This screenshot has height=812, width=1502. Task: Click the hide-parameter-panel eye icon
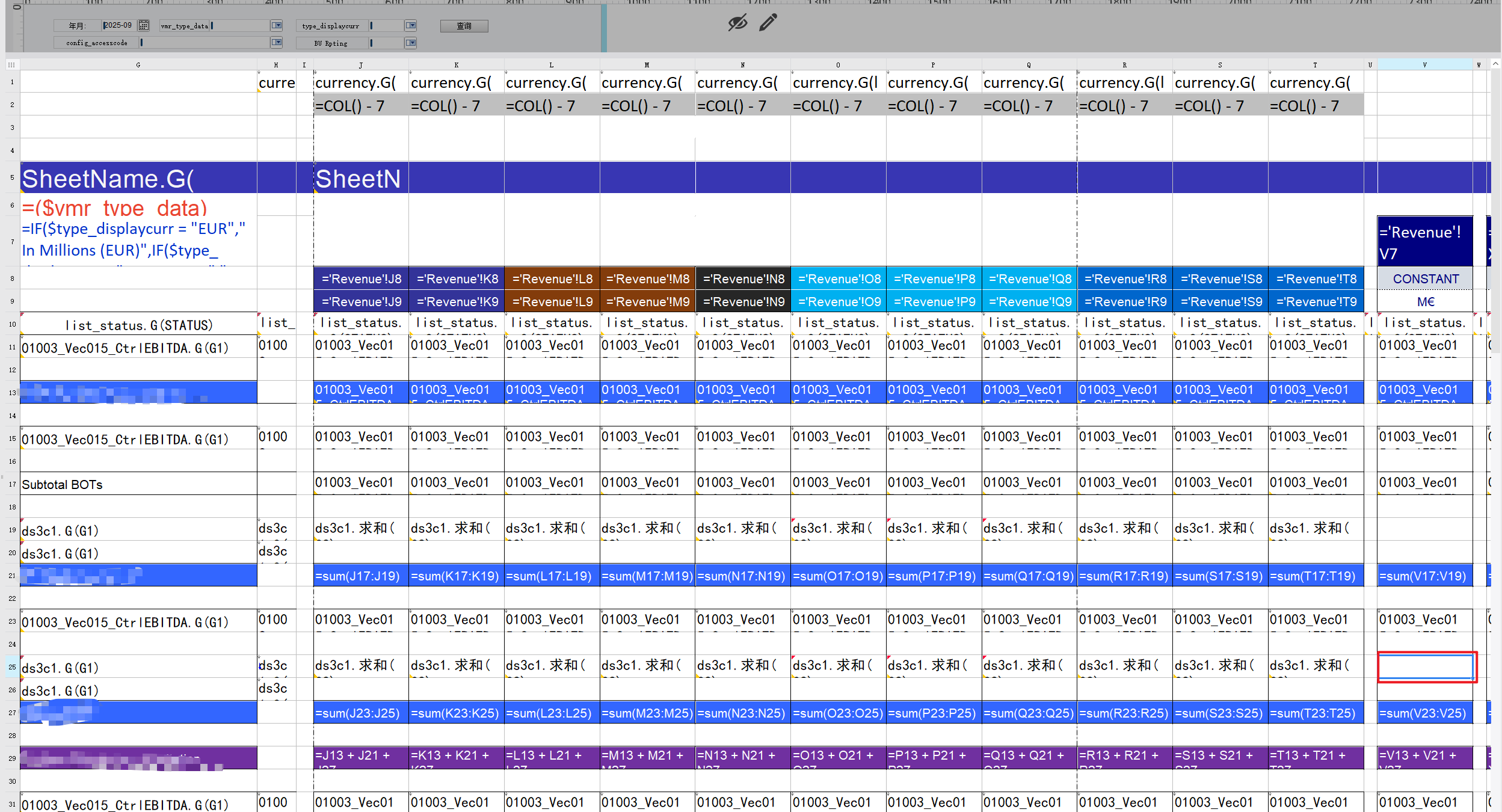coord(737,23)
